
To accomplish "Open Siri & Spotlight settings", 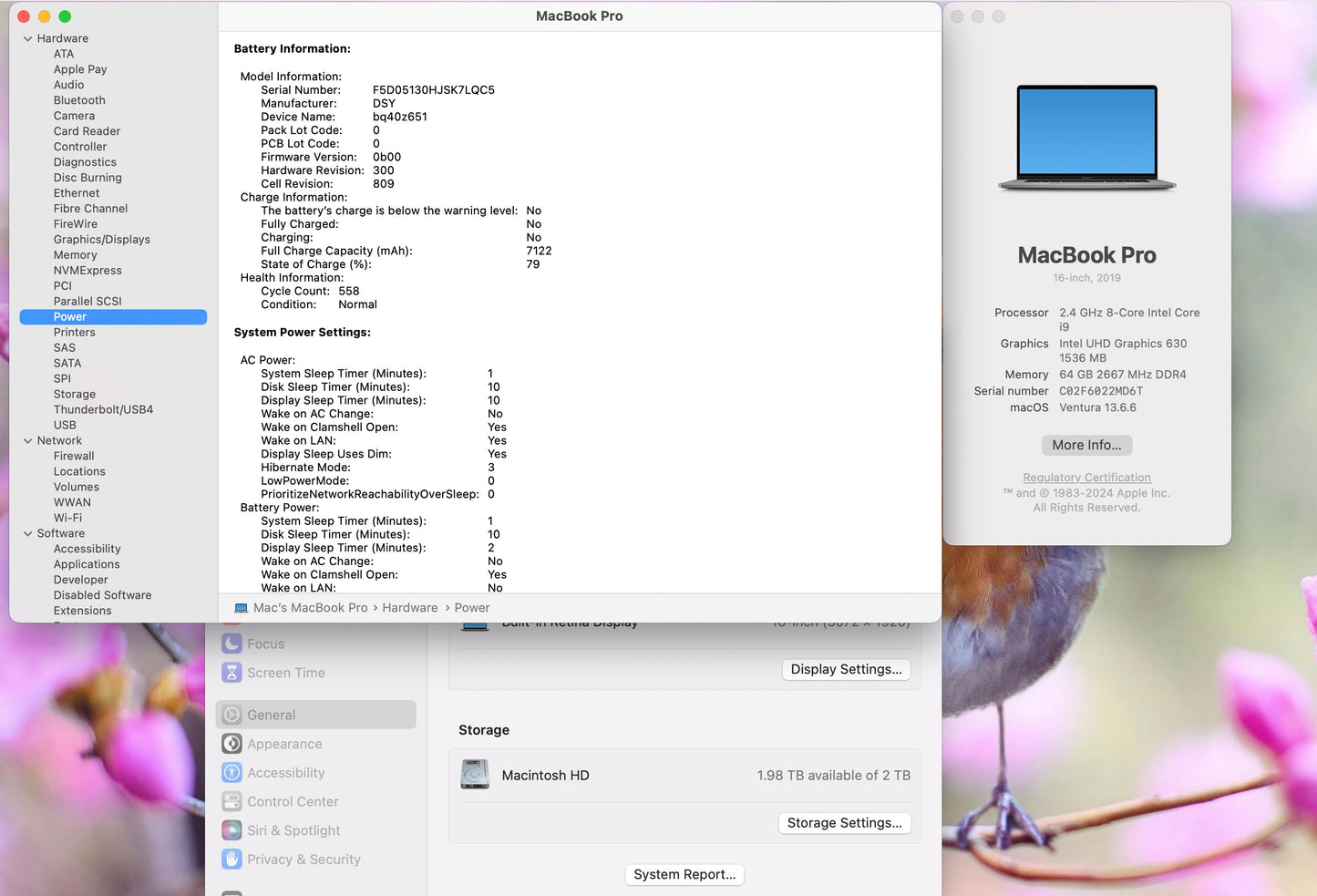I will point(292,830).
